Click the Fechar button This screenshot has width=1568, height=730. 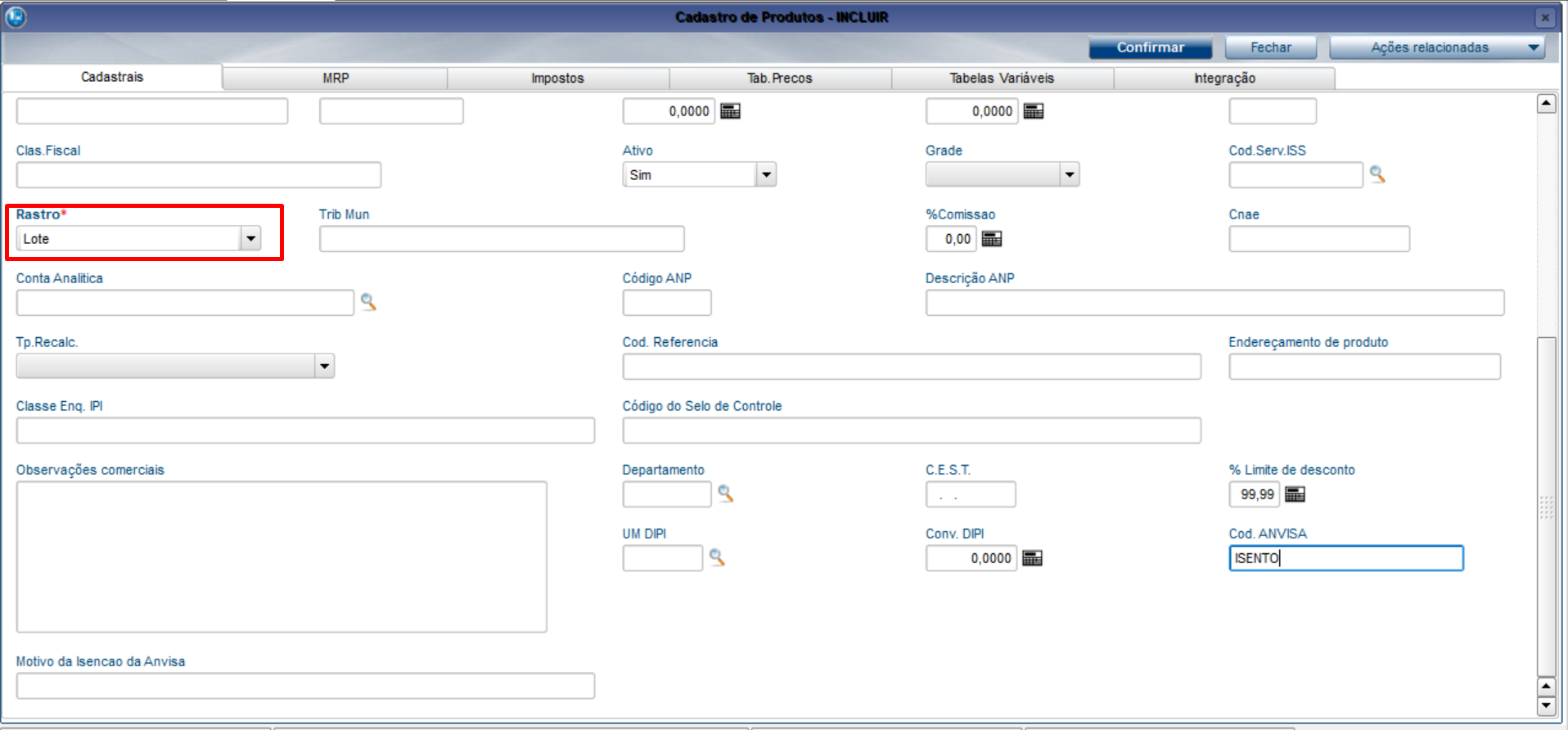pyautogui.click(x=1271, y=47)
